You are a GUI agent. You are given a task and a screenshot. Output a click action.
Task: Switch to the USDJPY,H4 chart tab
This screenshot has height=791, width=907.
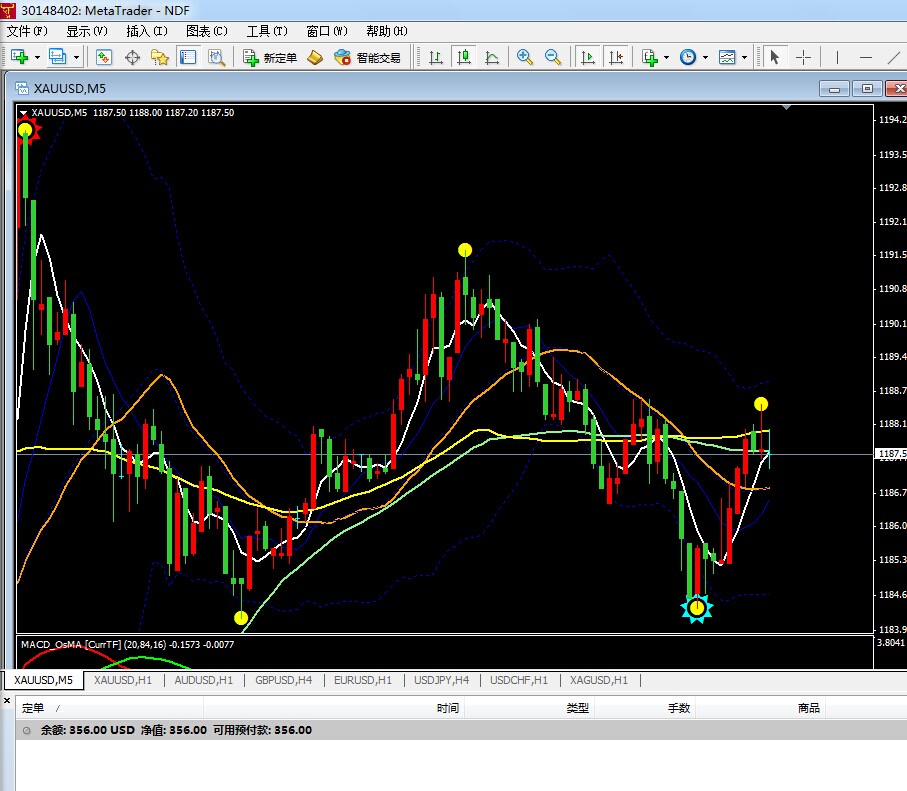coord(441,680)
